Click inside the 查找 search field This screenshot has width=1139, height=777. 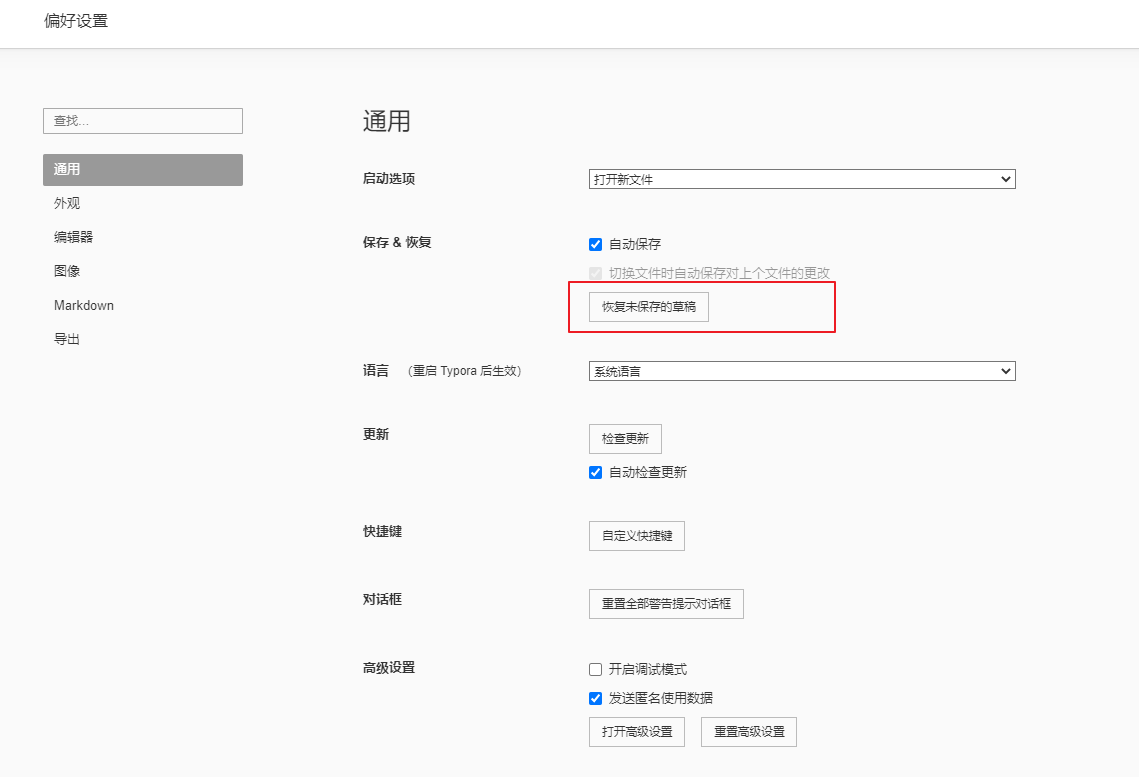tap(142, 120)
